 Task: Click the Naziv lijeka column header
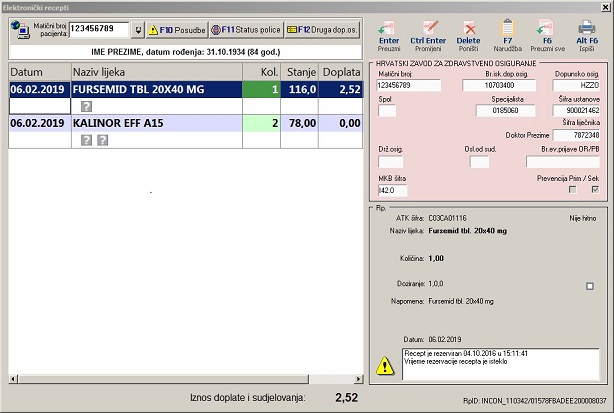pos(157,72)
